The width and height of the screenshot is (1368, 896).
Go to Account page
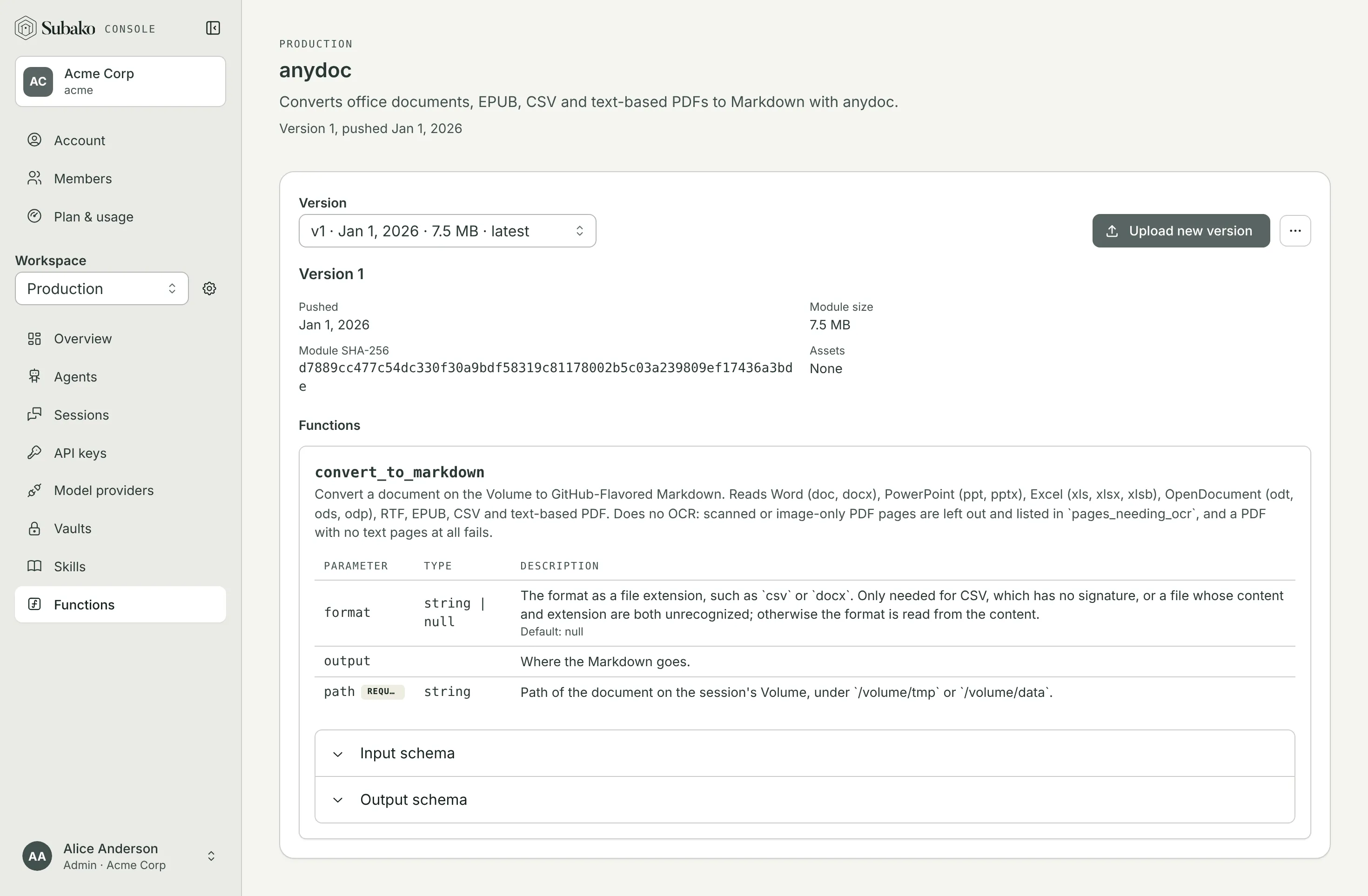pyautogui.click(x=120, y=140)
